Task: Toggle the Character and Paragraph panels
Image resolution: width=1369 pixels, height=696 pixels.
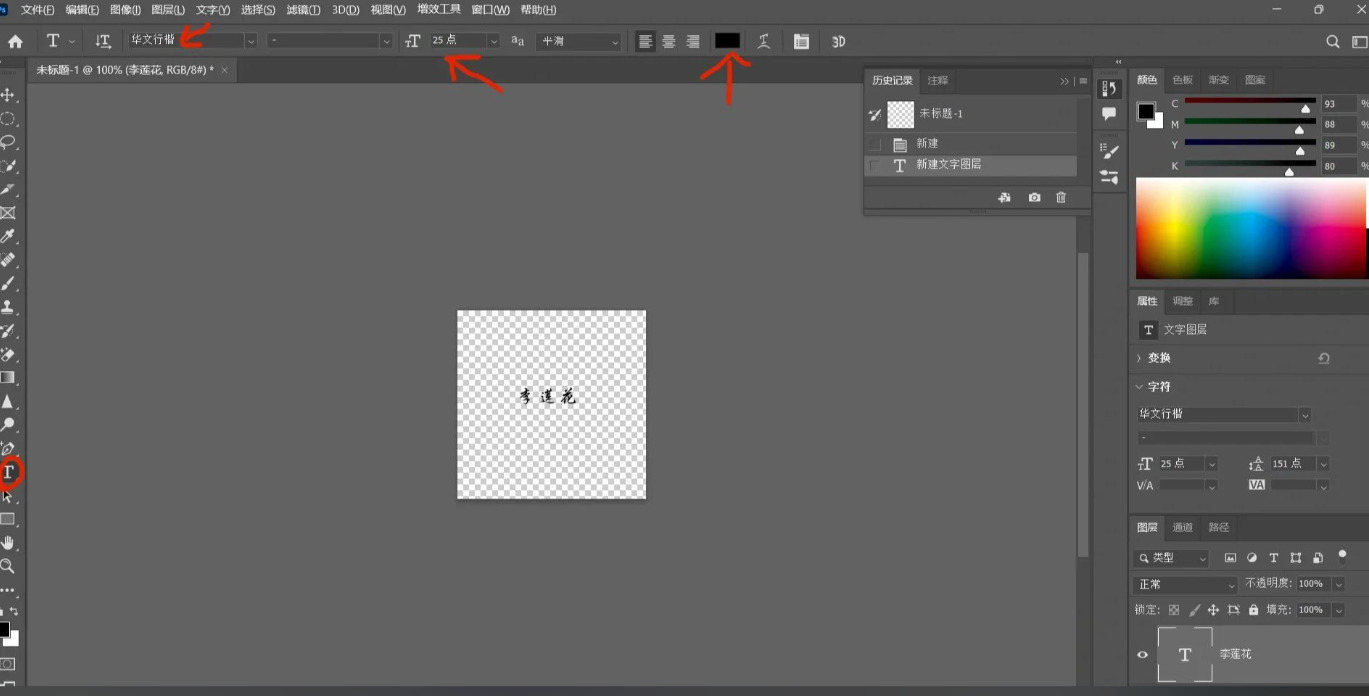Action: pyautogui.click(x=801, y=41)
